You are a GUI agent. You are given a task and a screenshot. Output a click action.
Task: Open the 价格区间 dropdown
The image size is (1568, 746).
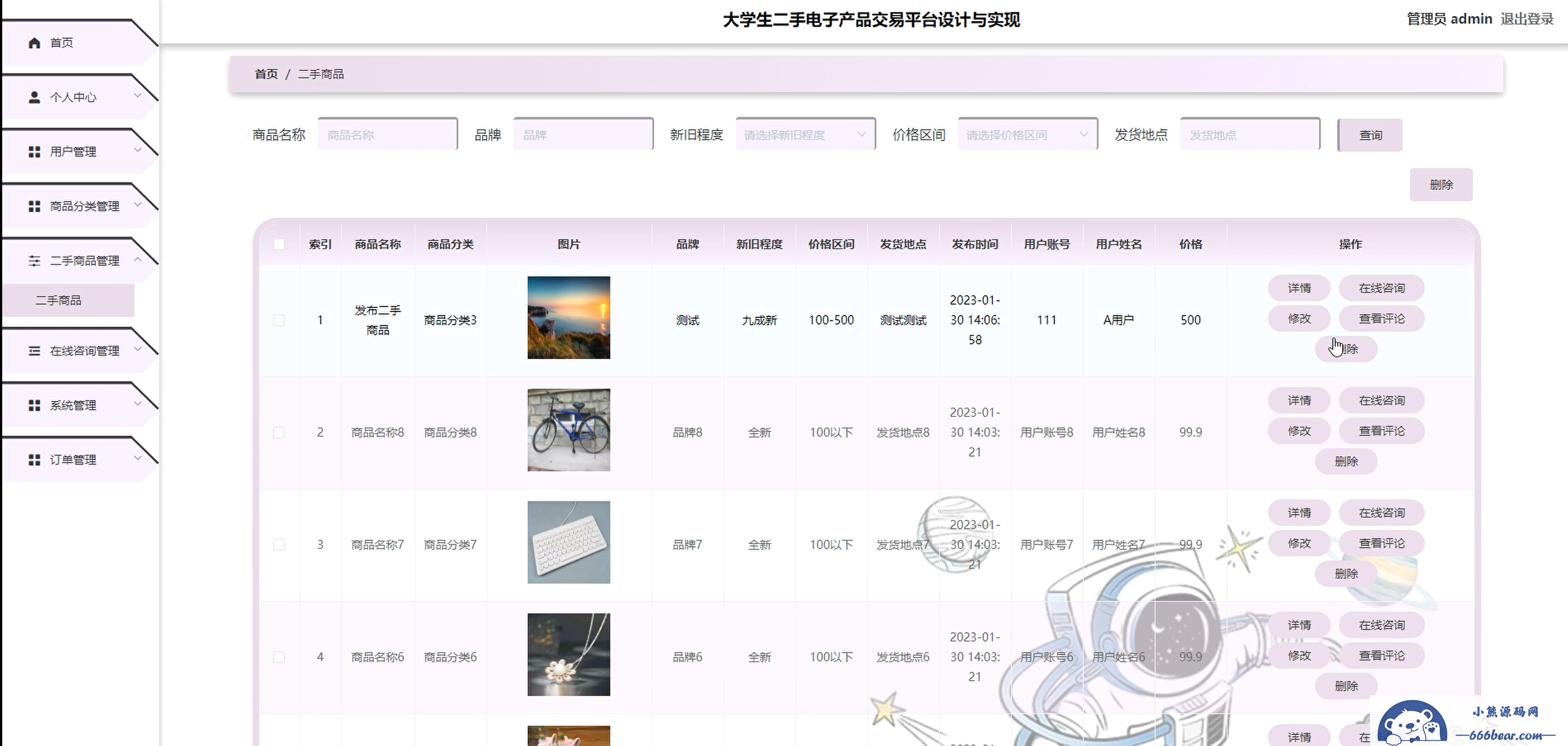click(x=1028, y=134)
